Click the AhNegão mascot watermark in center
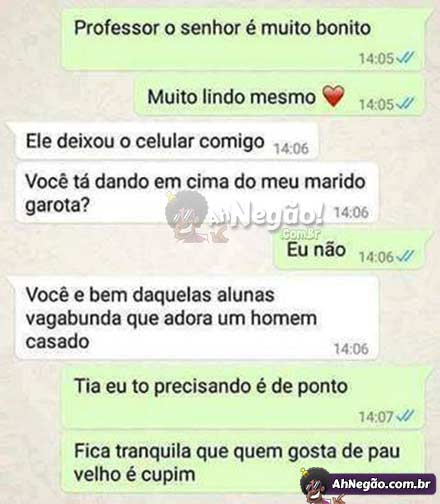Screen dimensions: 440x504 point(188,216)
